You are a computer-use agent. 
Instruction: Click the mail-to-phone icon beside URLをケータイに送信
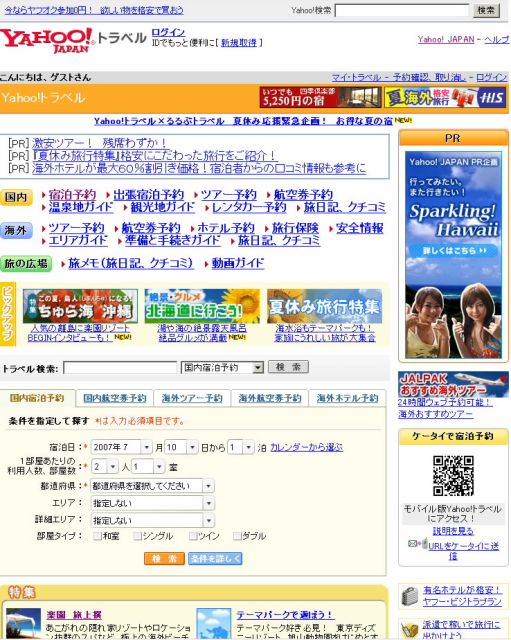click(x=418, y=543)
